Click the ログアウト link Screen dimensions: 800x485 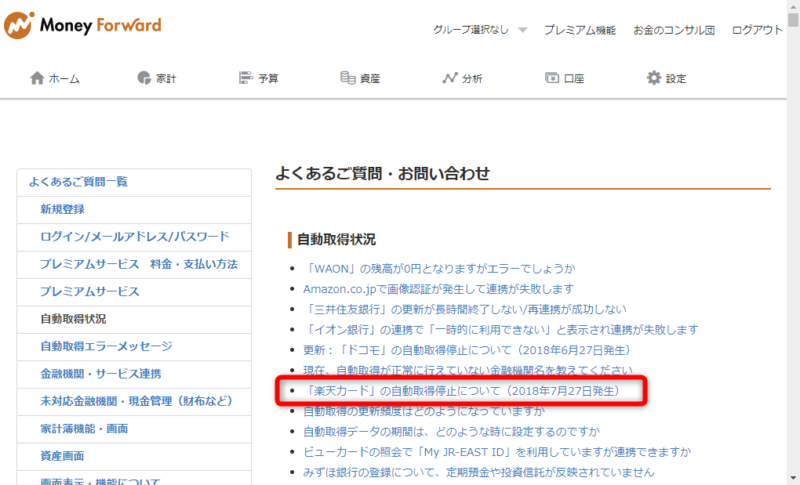click(757, 30)
